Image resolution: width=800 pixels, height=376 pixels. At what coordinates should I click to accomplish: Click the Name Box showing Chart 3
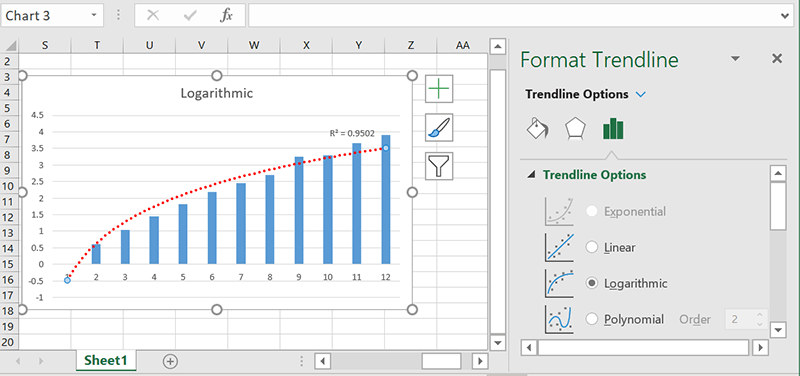tap(45, 15)
